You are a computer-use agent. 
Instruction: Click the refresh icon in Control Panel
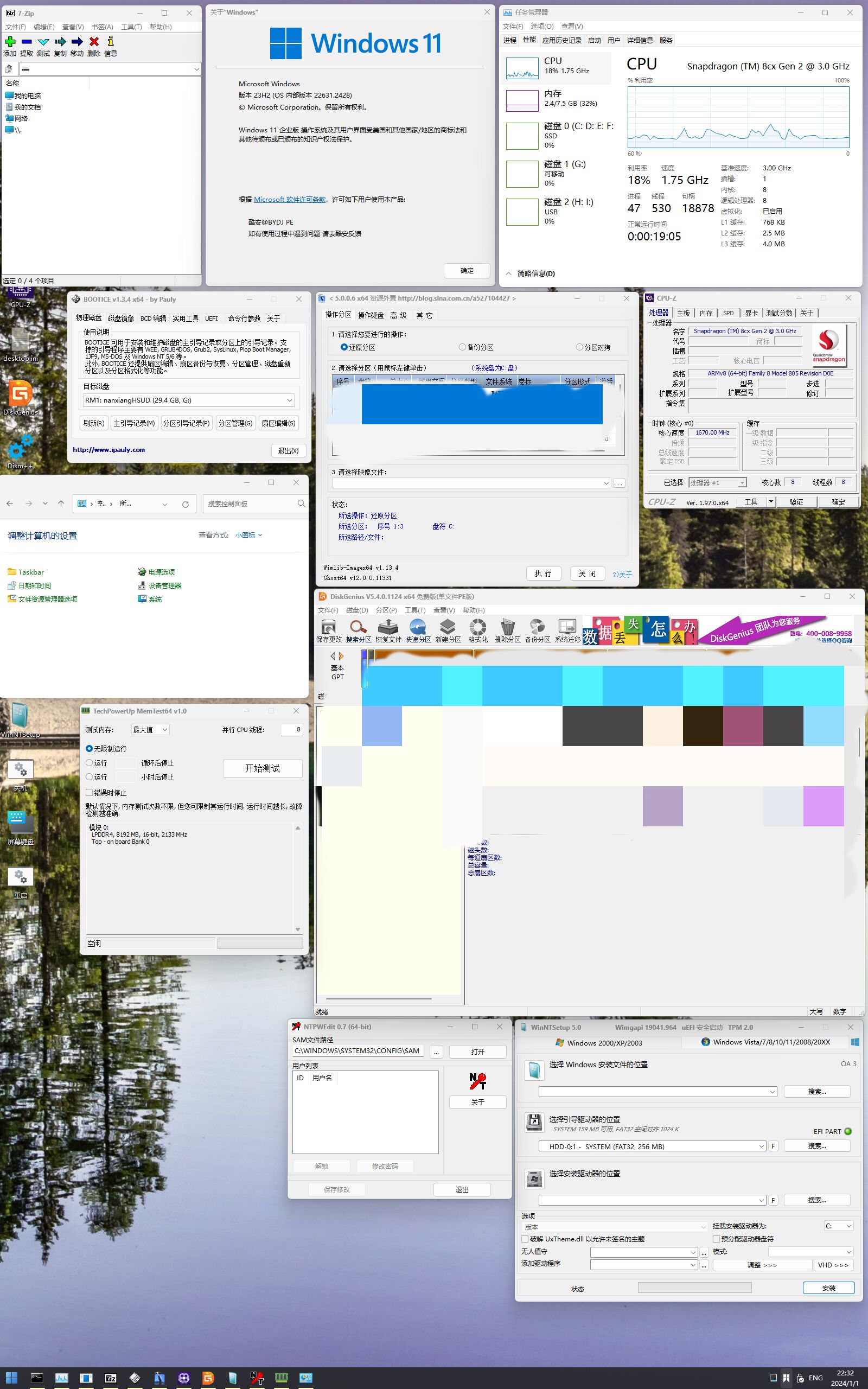pyautogui.click(x=186, y=504)
